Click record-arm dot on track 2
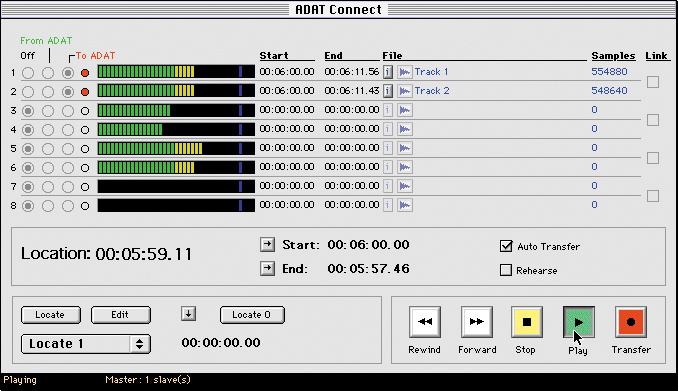This screenshot has width=678, height=391. 85,92
